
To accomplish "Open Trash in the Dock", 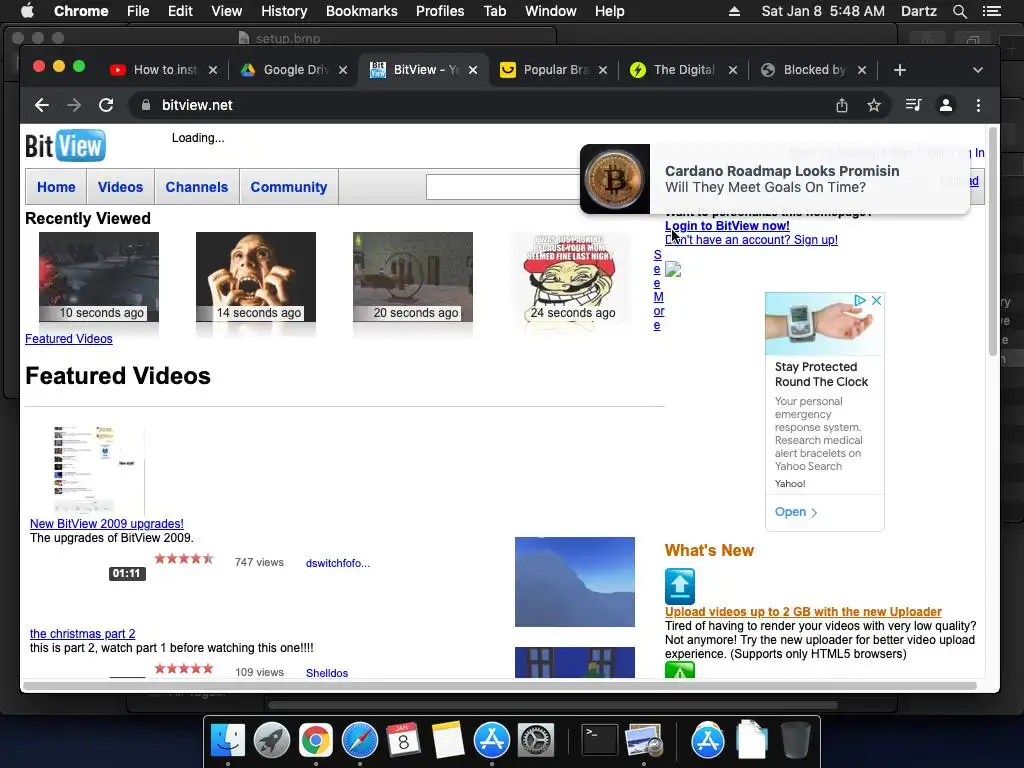I will [796, 741].
